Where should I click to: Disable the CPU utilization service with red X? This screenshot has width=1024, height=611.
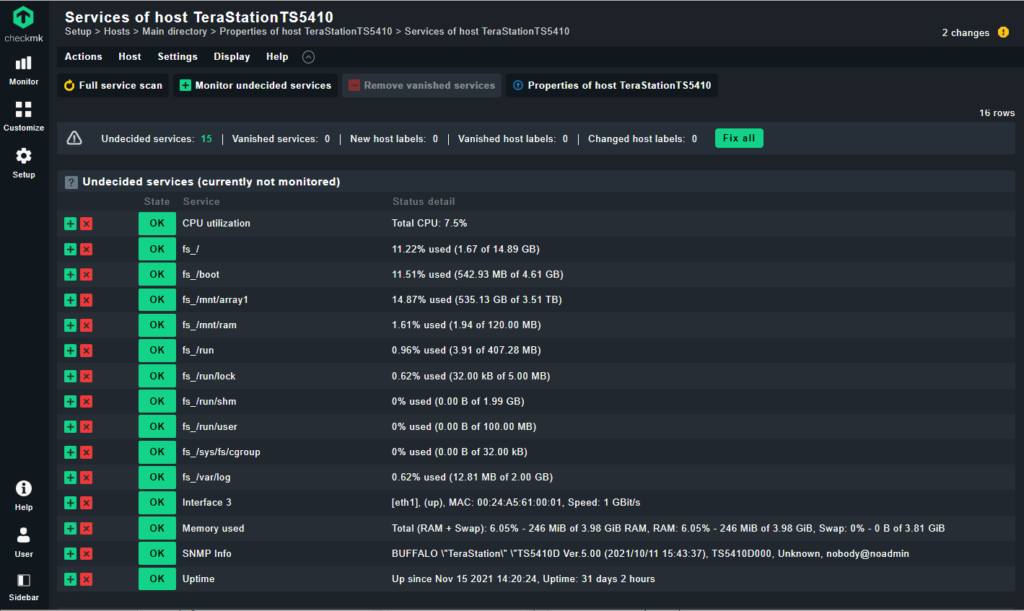pyautogui.click(x=86, y=224)
